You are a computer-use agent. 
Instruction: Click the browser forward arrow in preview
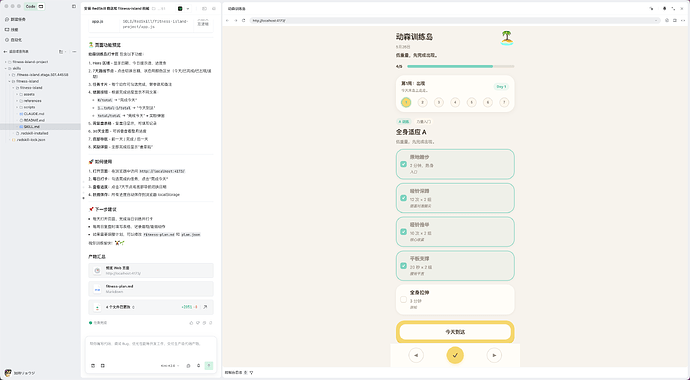235,20
